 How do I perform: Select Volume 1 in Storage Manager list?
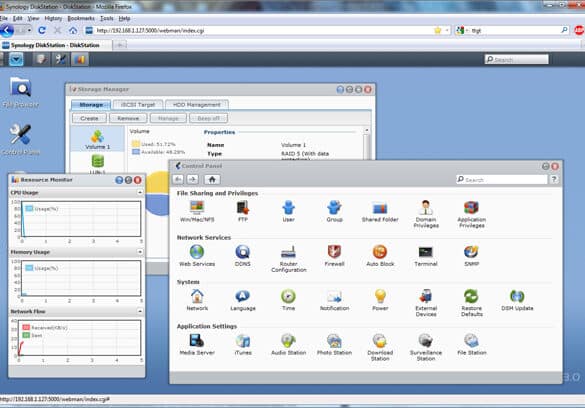coord(97,139)
